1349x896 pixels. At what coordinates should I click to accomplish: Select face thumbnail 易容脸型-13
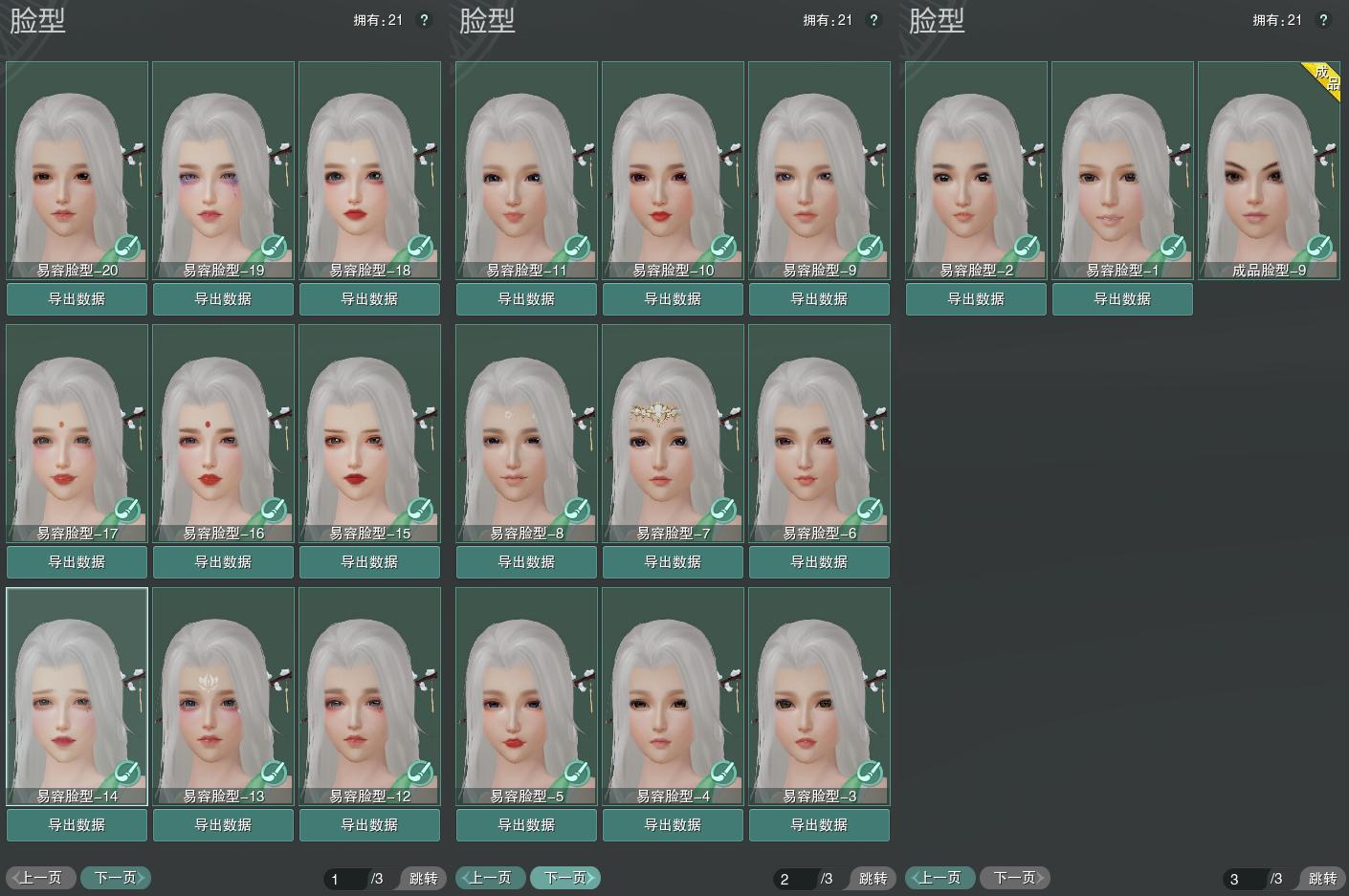tap(223, 696)
